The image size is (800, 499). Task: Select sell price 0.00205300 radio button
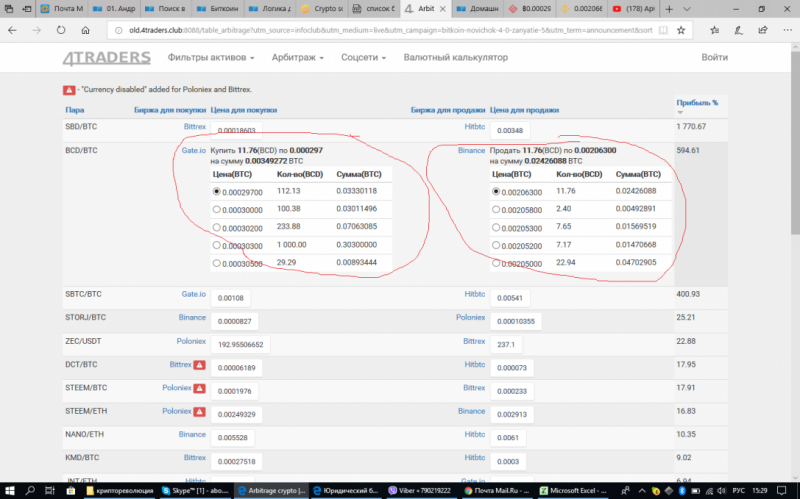pos(496,227)
